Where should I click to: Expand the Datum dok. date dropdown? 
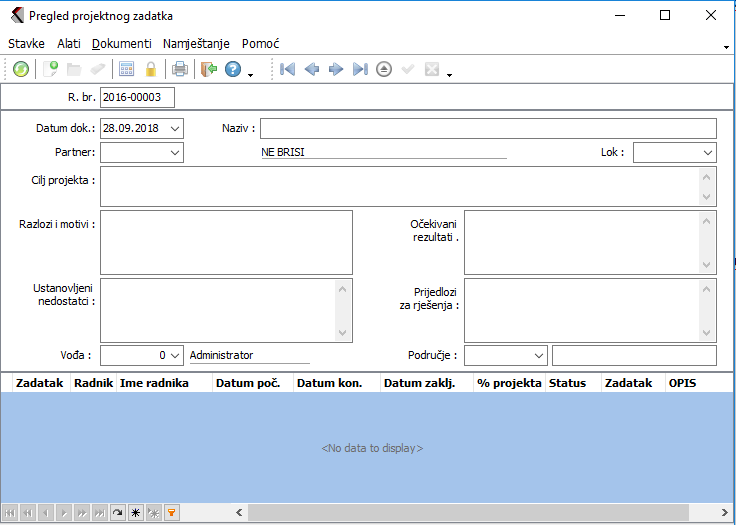click(x=176, y=128)
